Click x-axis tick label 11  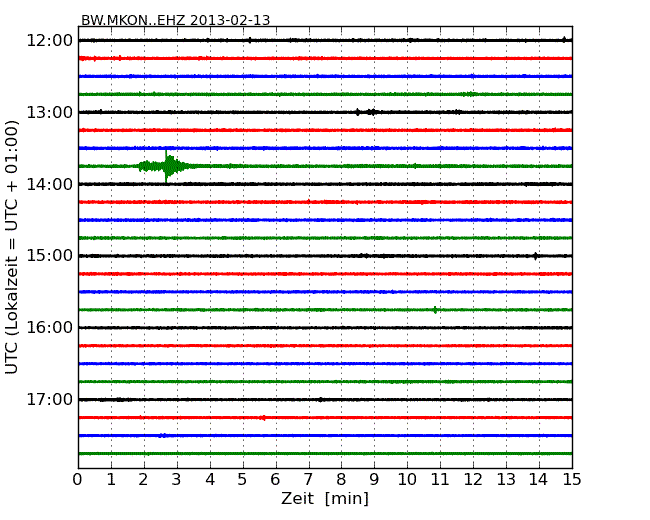click(440, 480)
